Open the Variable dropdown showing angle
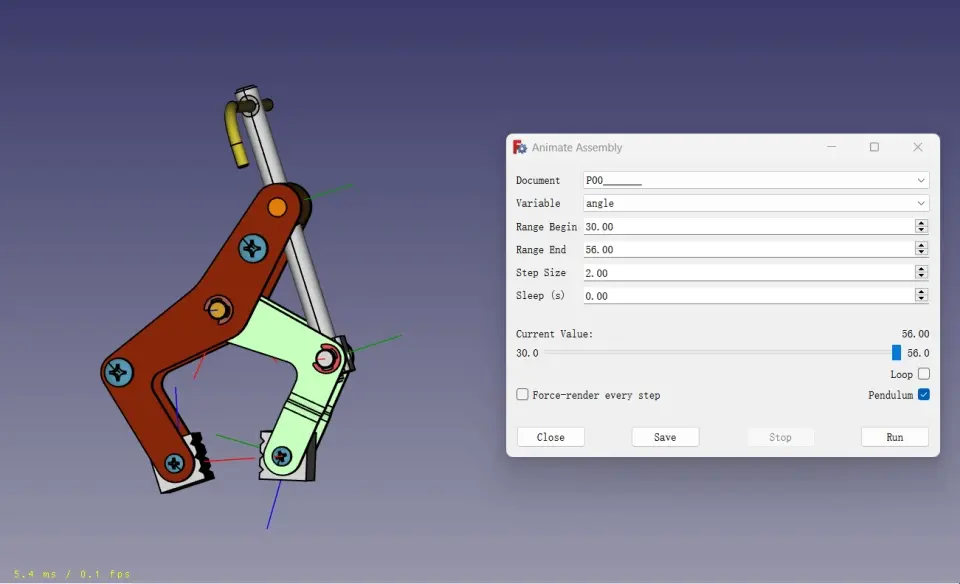 (756, 203)
